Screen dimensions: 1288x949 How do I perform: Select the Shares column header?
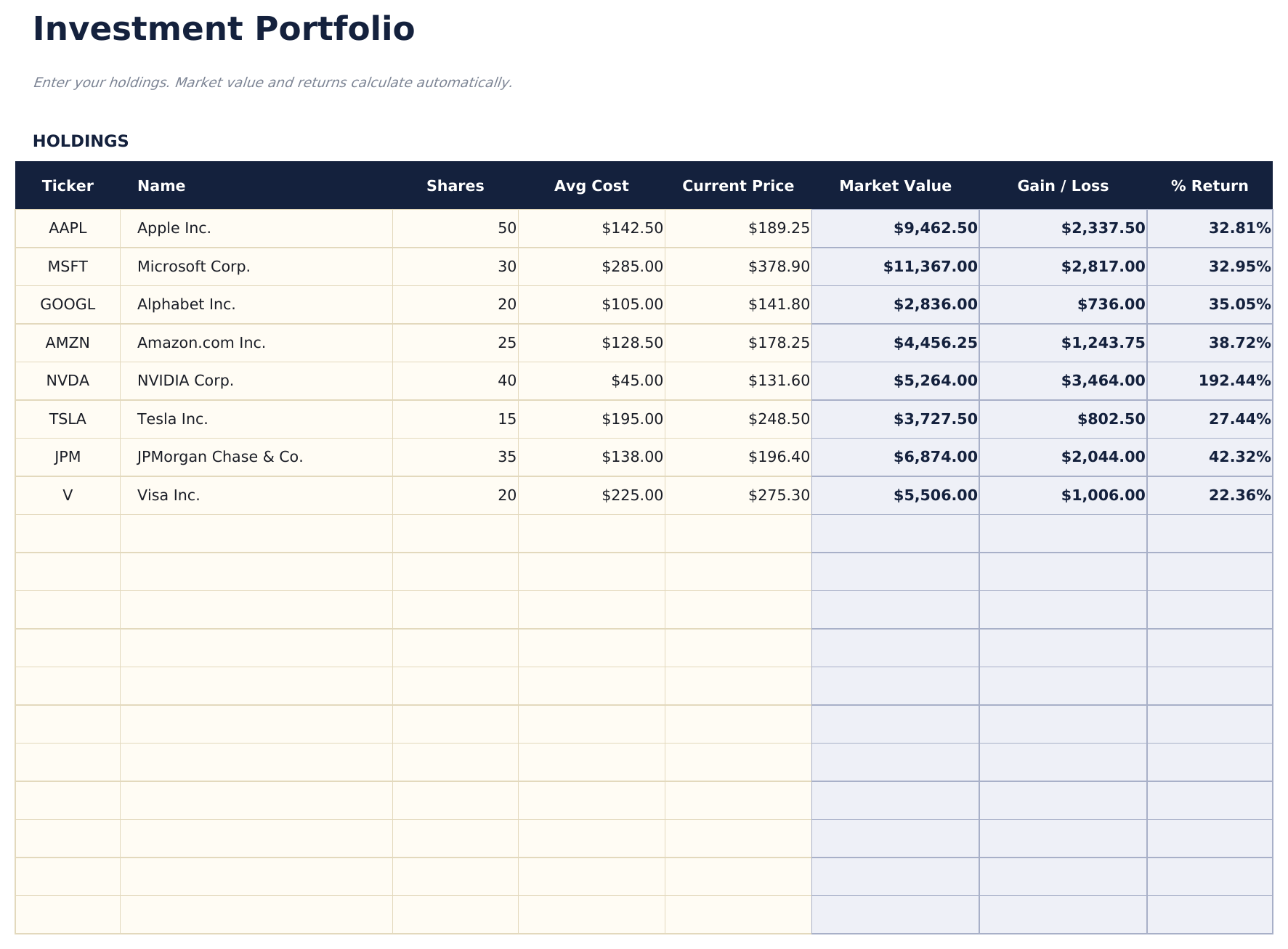point(455,186)
